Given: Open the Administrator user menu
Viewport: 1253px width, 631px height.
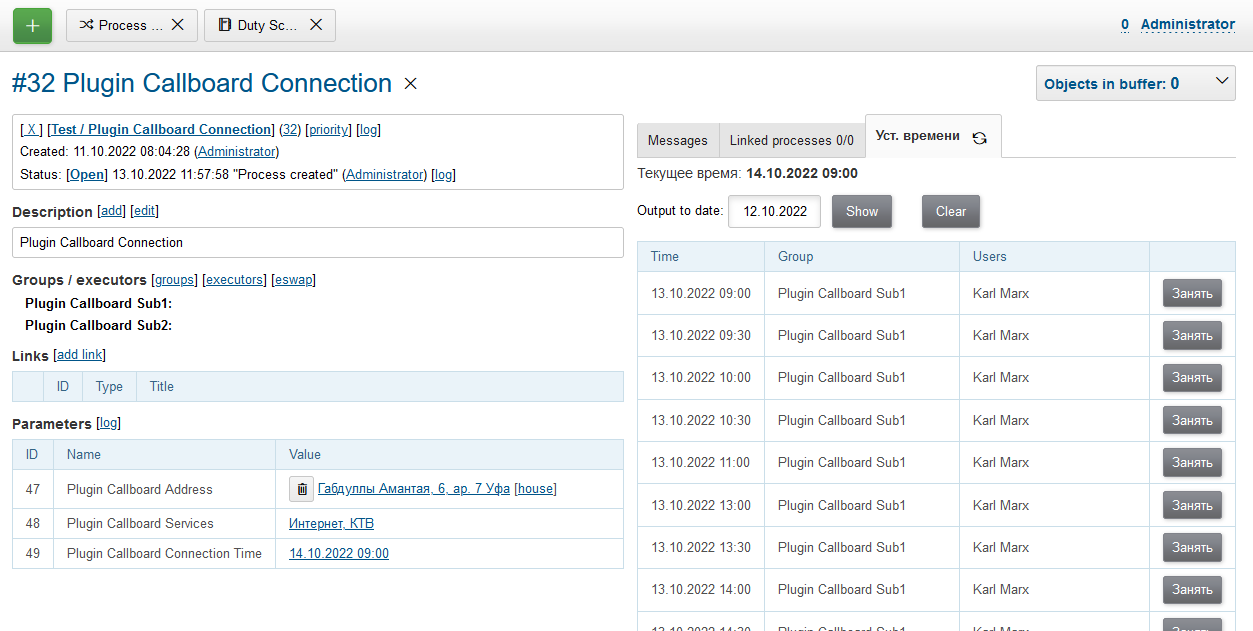Looking at the screenshot, I should (1187, 24).
